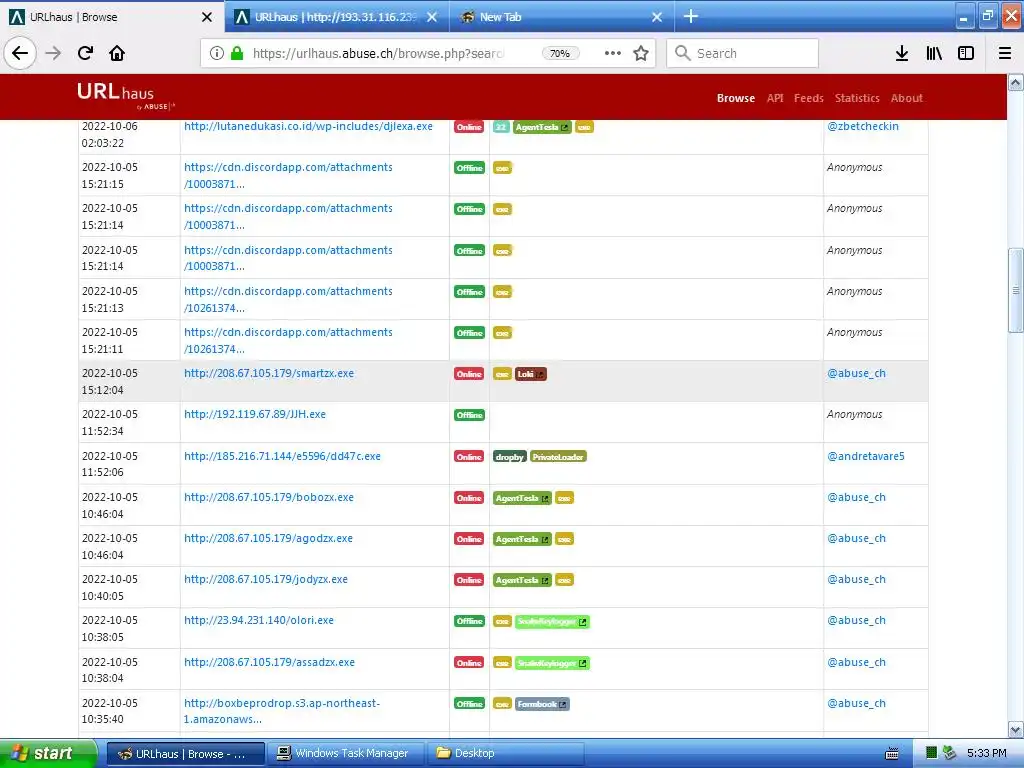
Task: Open the Statistics navigation item
Action: click(857, 98)
